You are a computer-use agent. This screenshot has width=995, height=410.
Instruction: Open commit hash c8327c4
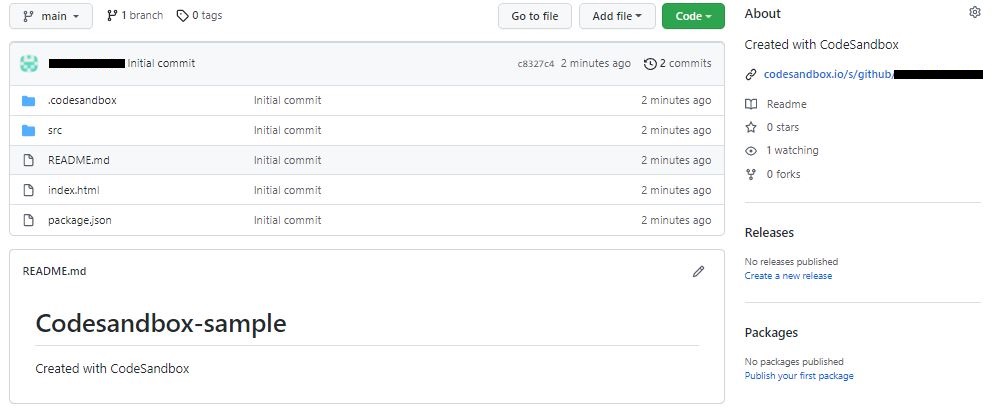[535, 64]
